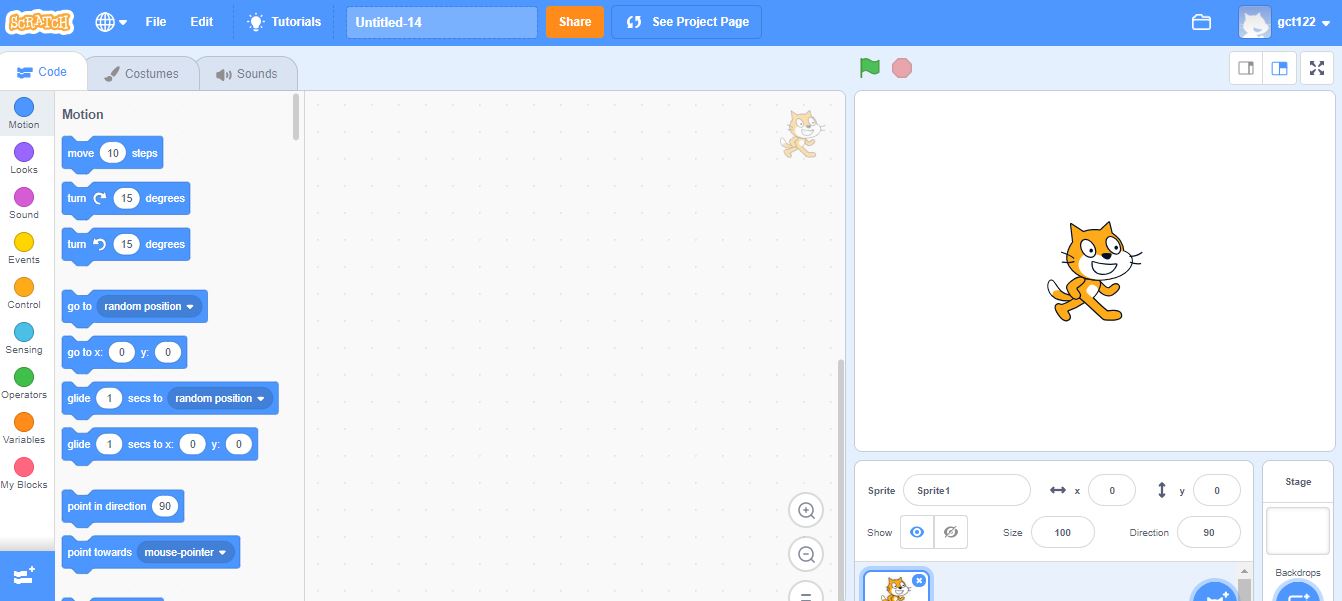Select the Sensing block category
1342x601 pixels.
(x=24, y=339)
